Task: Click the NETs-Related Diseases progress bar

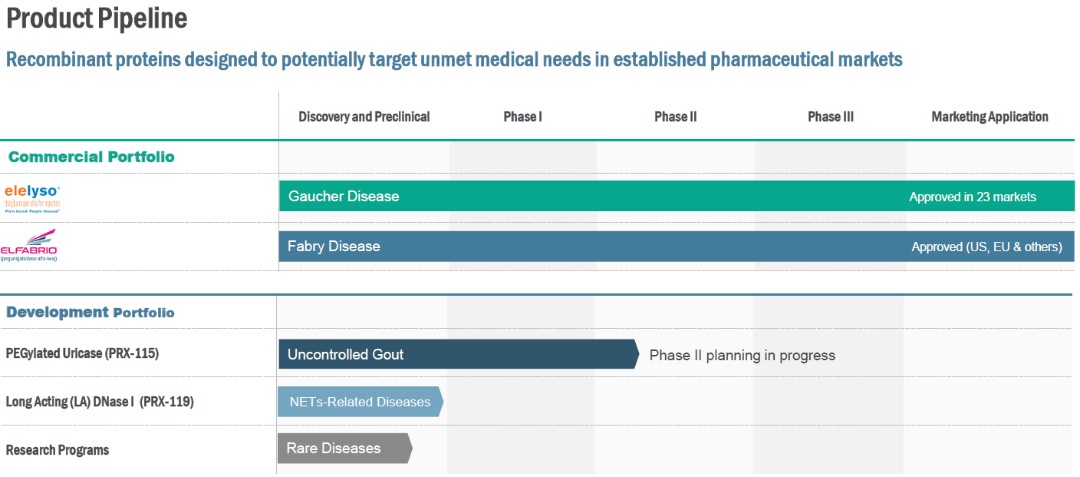Action: 360,402
